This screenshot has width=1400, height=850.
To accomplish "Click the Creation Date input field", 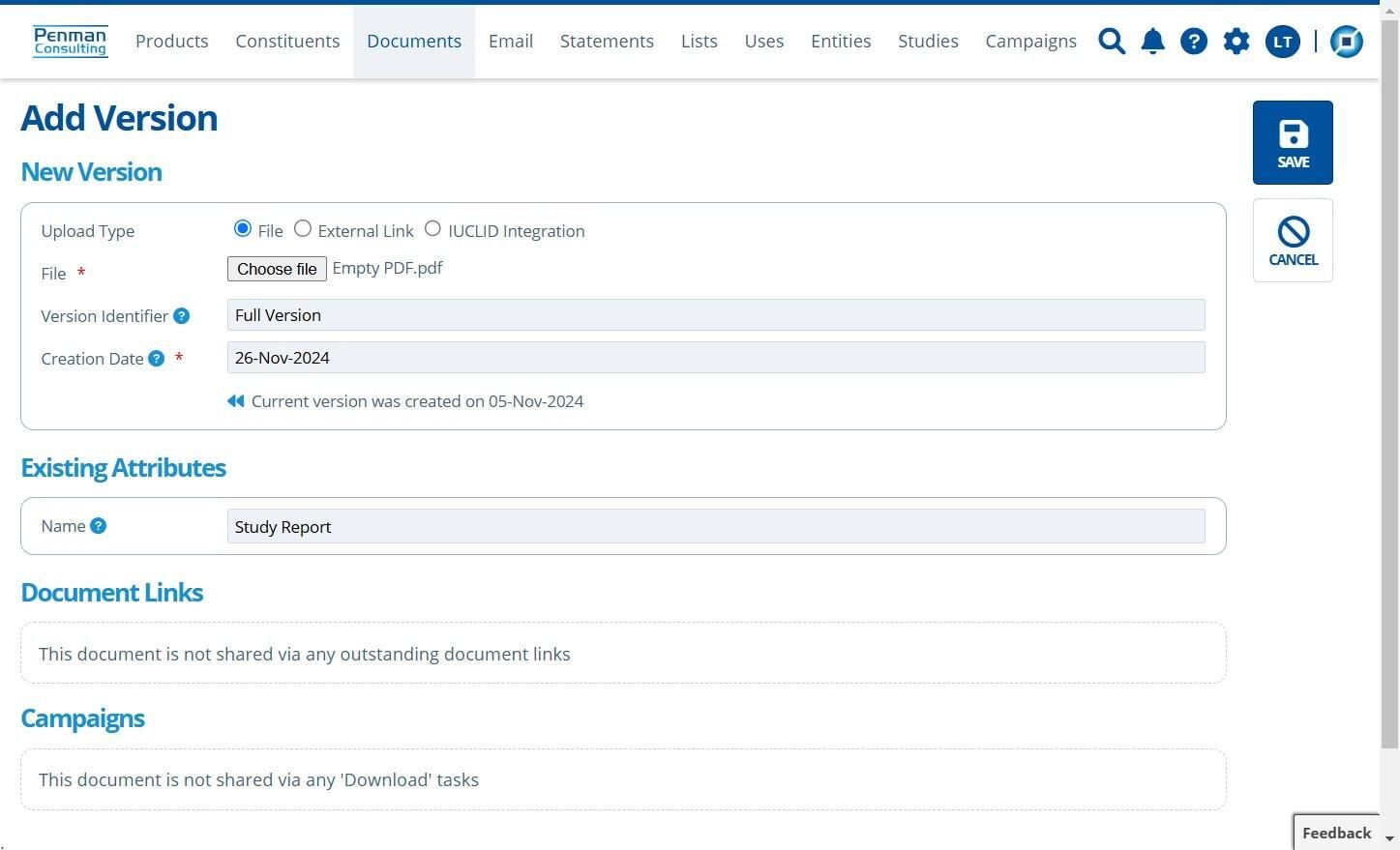I will (716, 358).
